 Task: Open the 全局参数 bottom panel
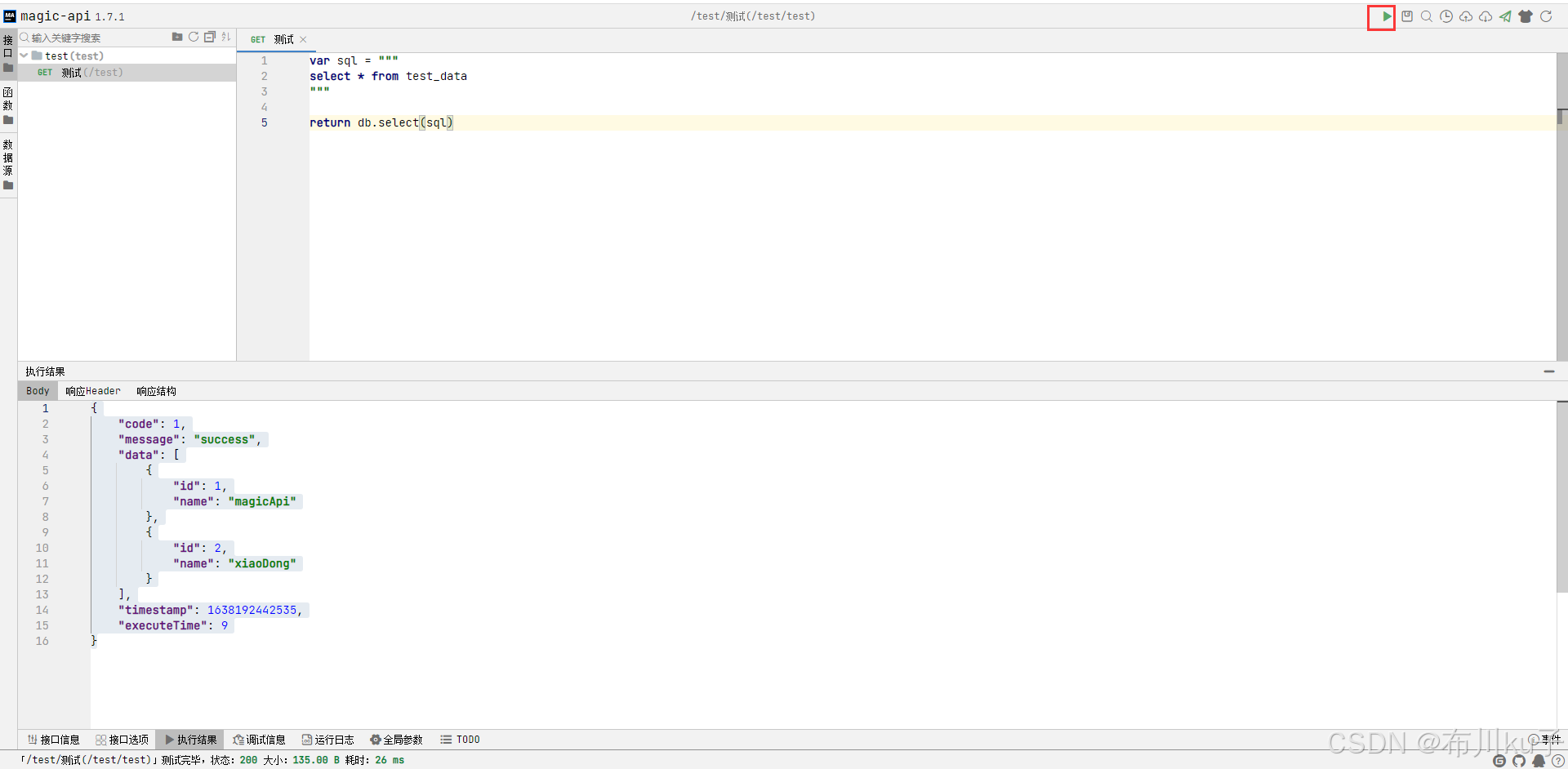point(397,740)
